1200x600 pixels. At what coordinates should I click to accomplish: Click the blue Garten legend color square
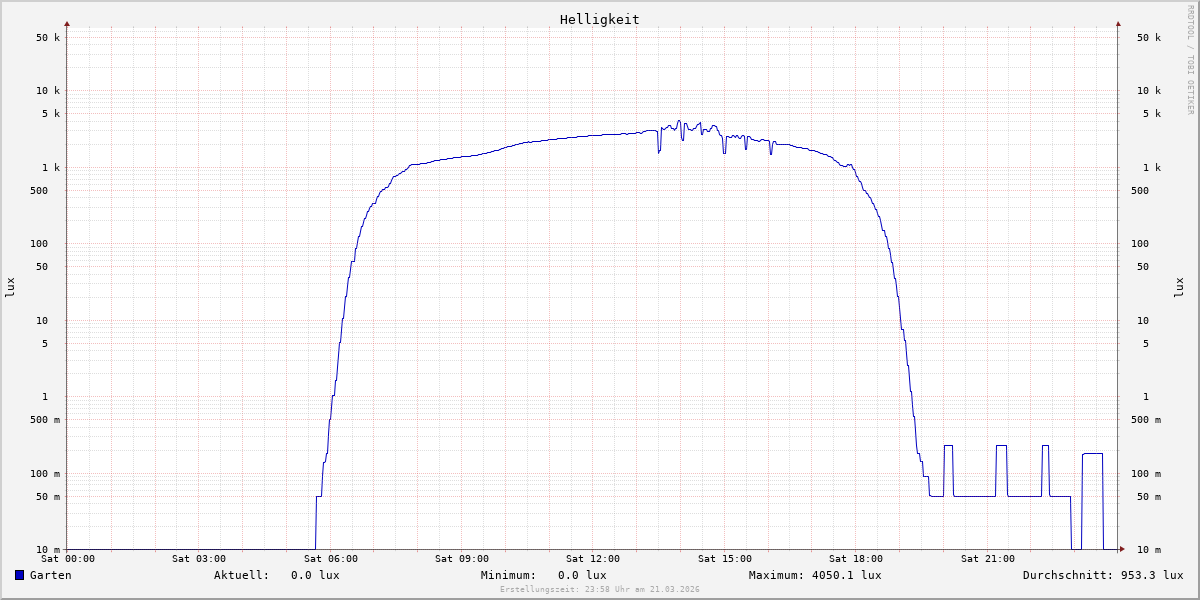click(19, 575)
